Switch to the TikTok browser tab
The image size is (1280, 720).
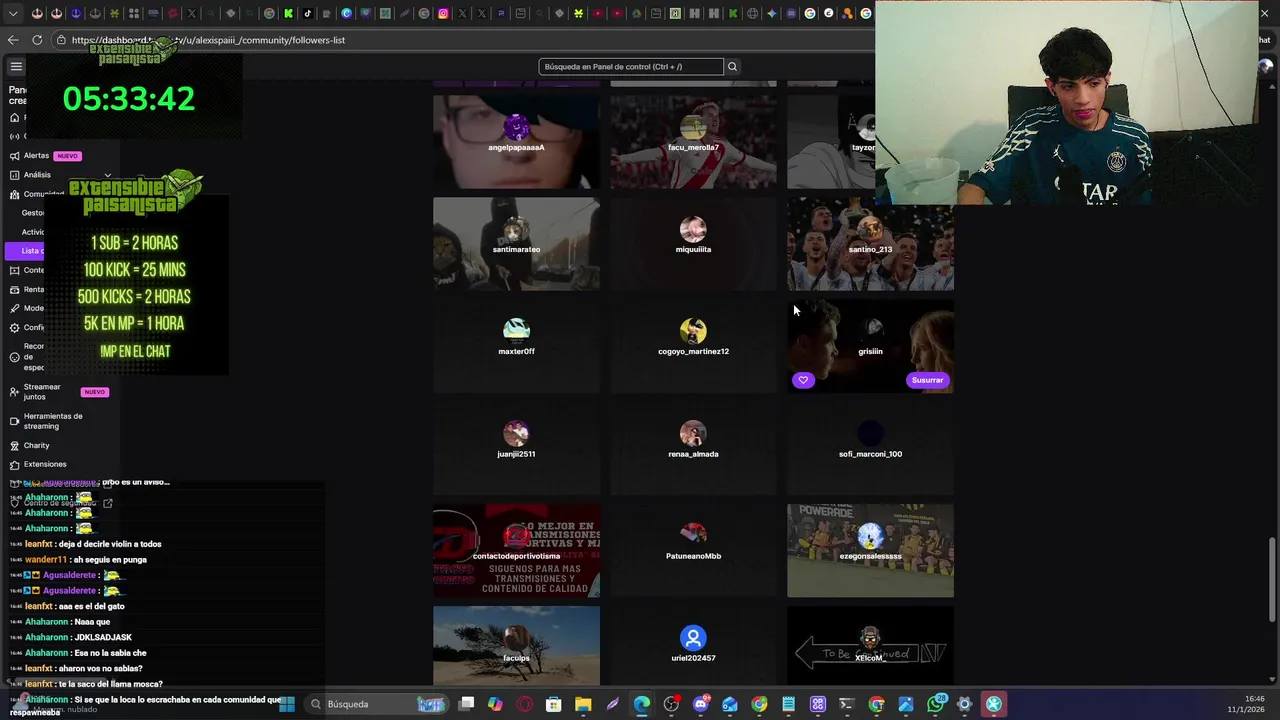click(307, 13)
